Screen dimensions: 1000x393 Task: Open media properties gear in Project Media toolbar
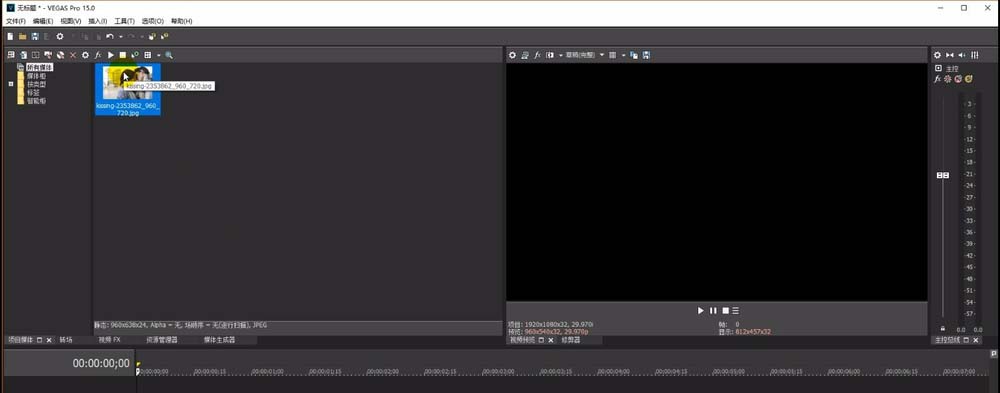(x=85, y=56)
